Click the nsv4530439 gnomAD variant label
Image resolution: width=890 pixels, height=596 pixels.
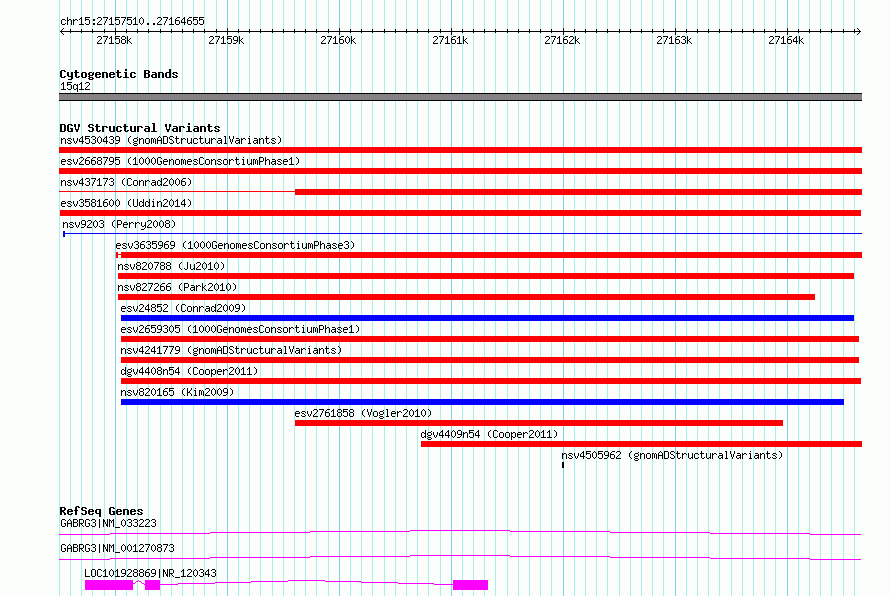[171, 140]
